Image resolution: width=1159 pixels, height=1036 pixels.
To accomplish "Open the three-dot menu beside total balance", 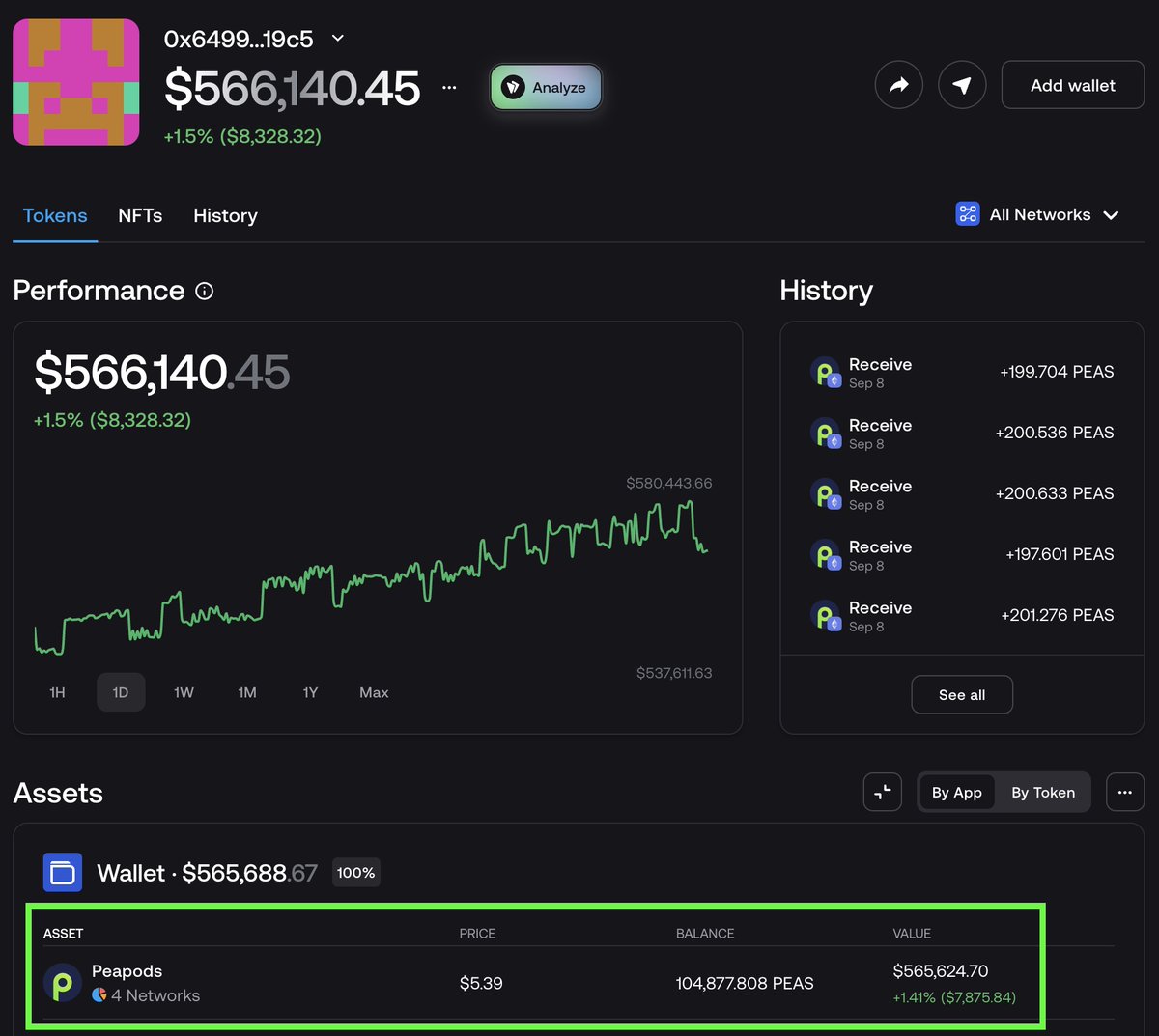I will 449,87.
